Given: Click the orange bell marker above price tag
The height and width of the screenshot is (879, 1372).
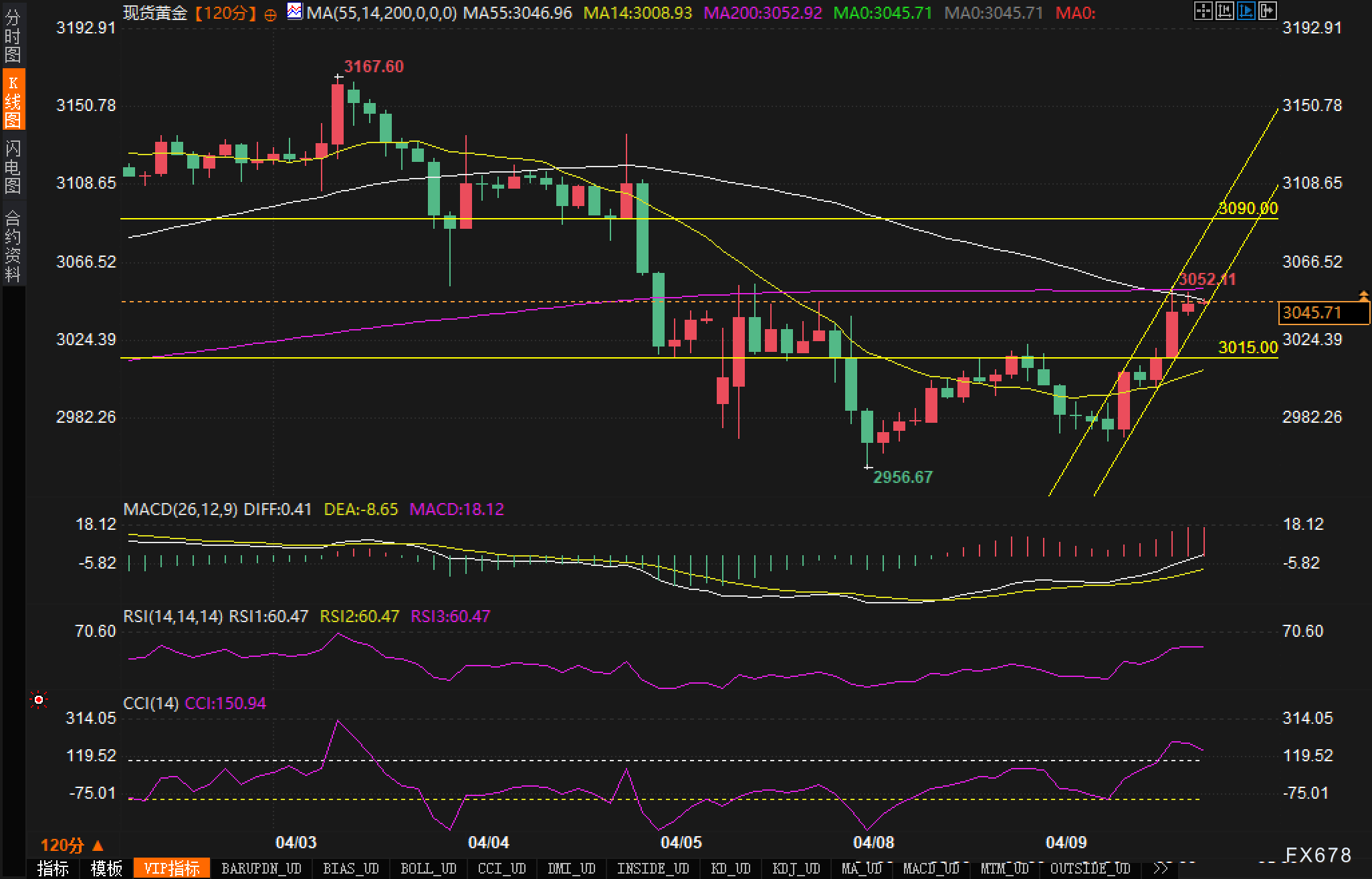Looking at the screenshot, I should pos(1363,295).
